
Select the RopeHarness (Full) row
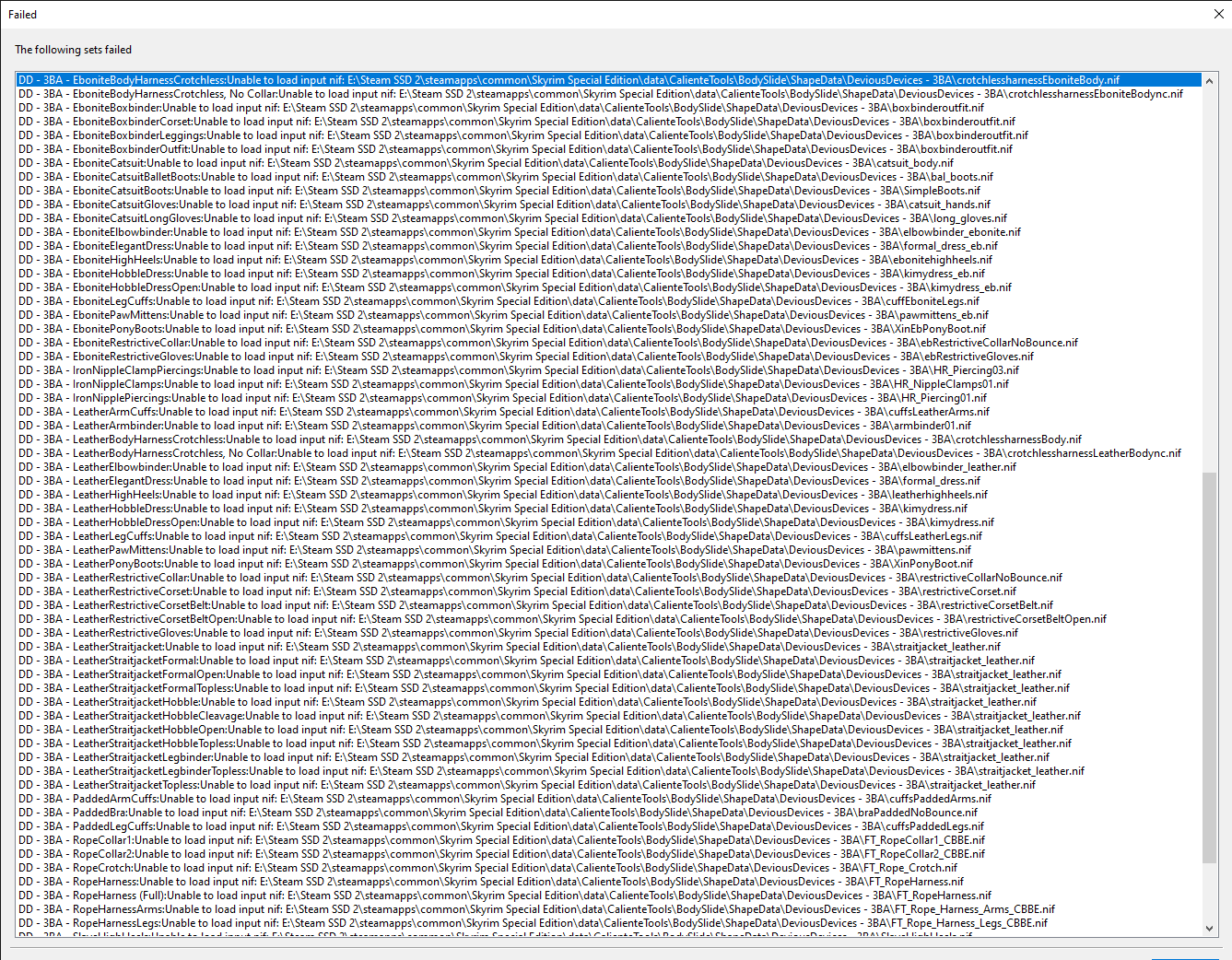609,896
